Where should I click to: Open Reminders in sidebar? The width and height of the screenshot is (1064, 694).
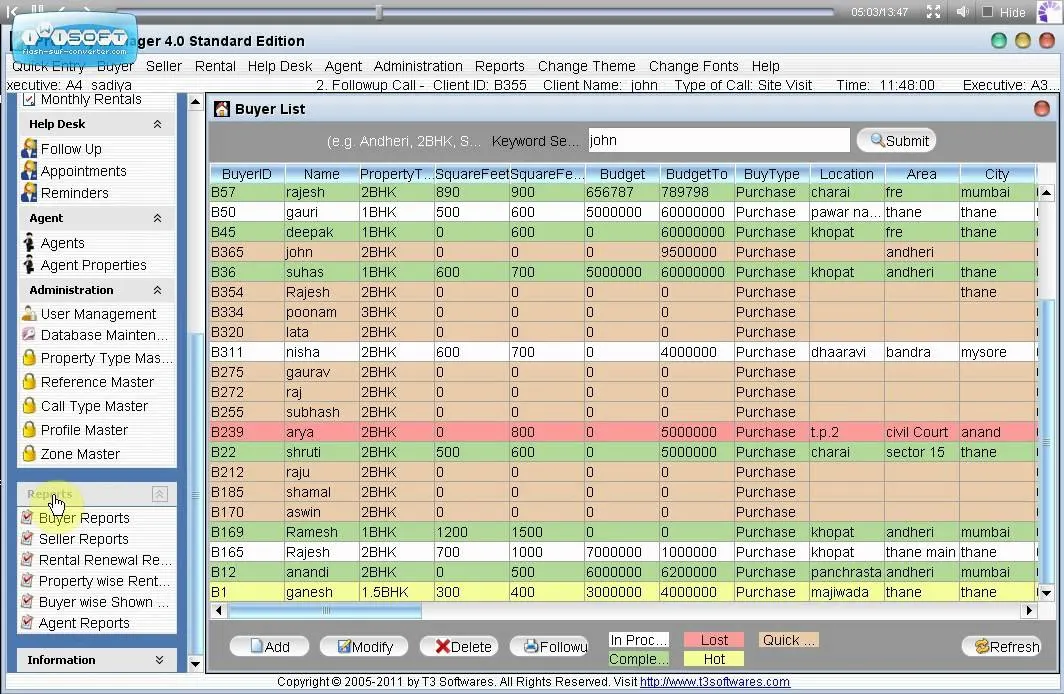(74, 193)
